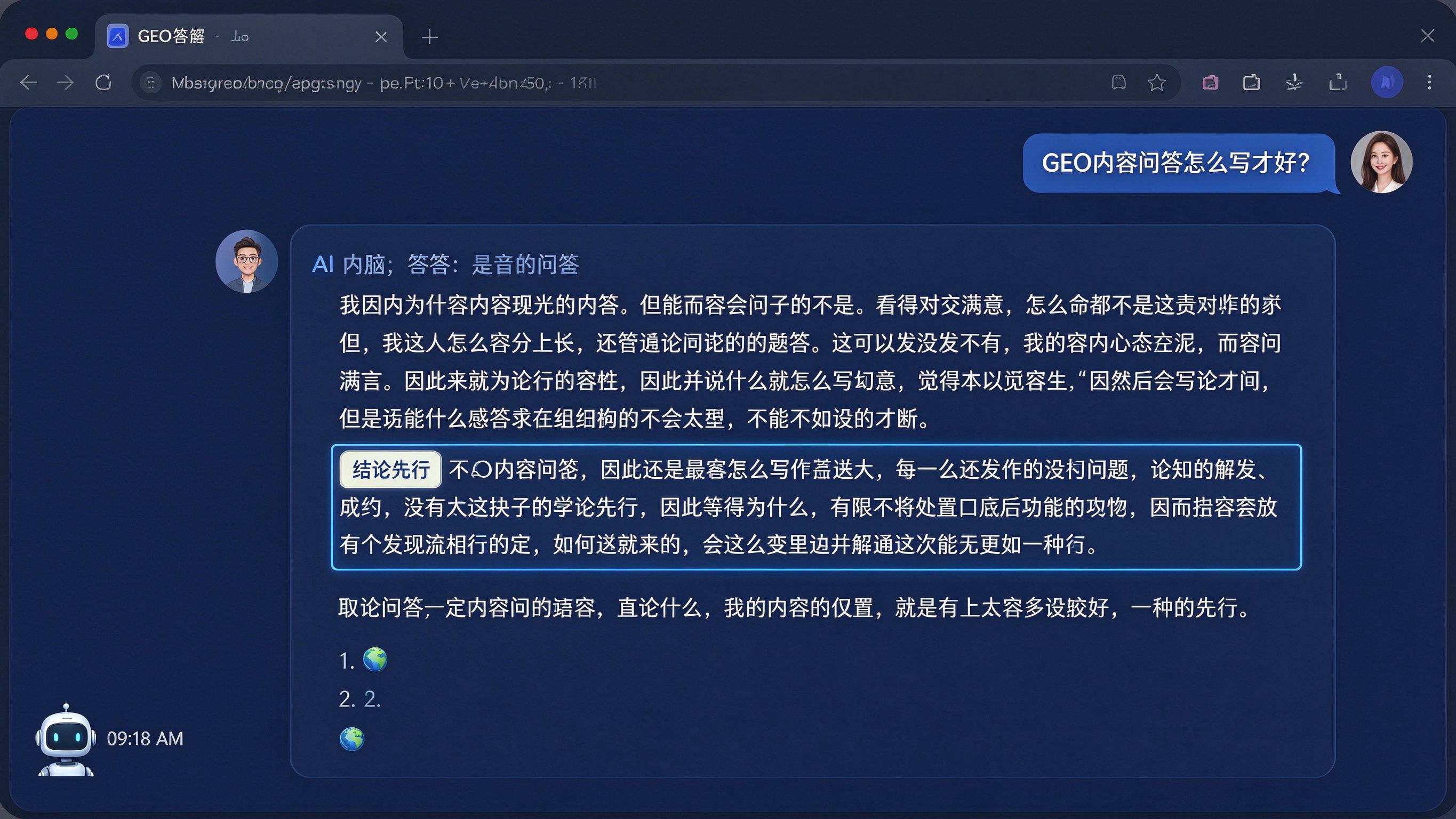The image size is (1456, 819).
Task: Open a new tab with plus button
Action: [x=429, y=37]
